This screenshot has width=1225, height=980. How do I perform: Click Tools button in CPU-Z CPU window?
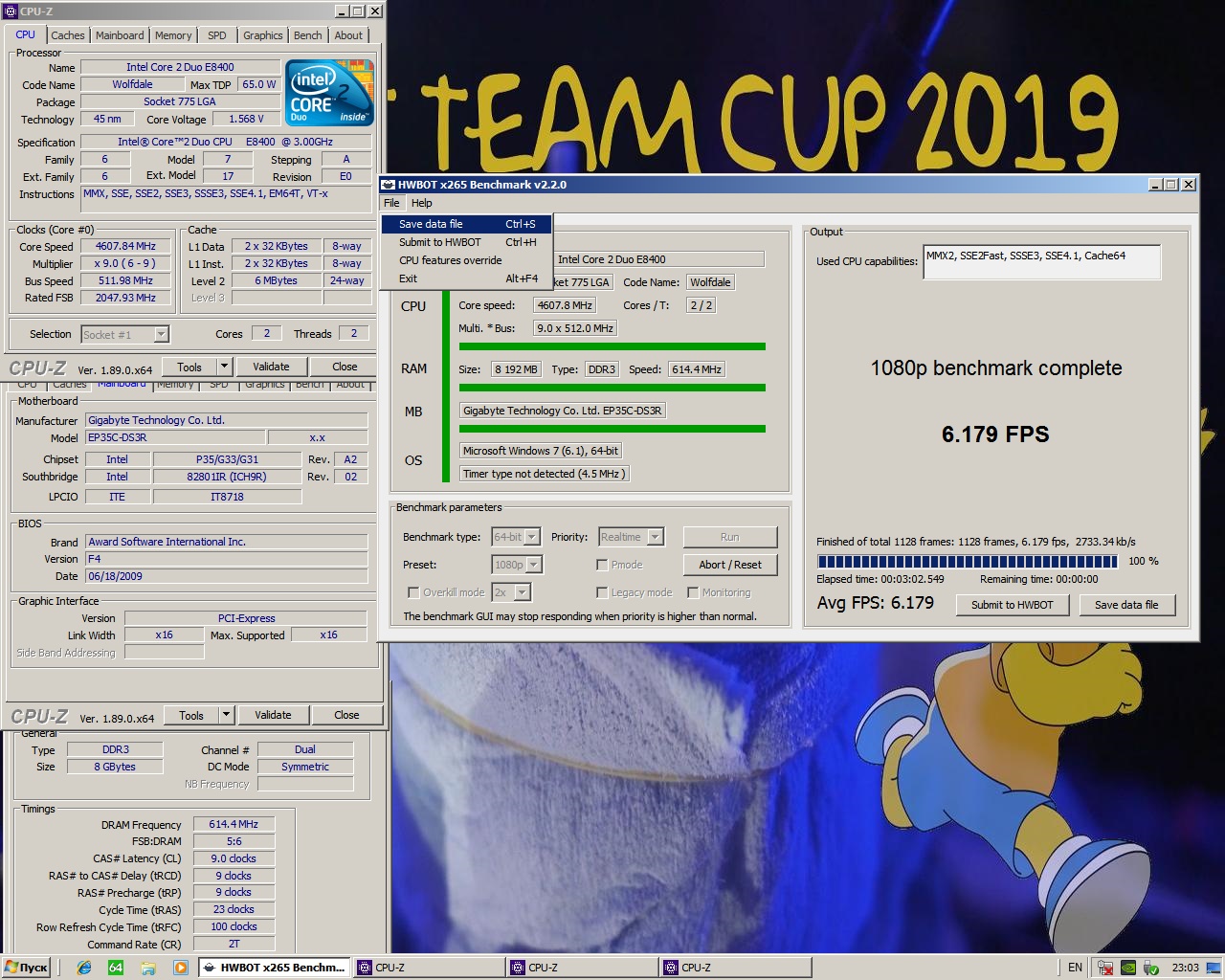click(189, 367)
